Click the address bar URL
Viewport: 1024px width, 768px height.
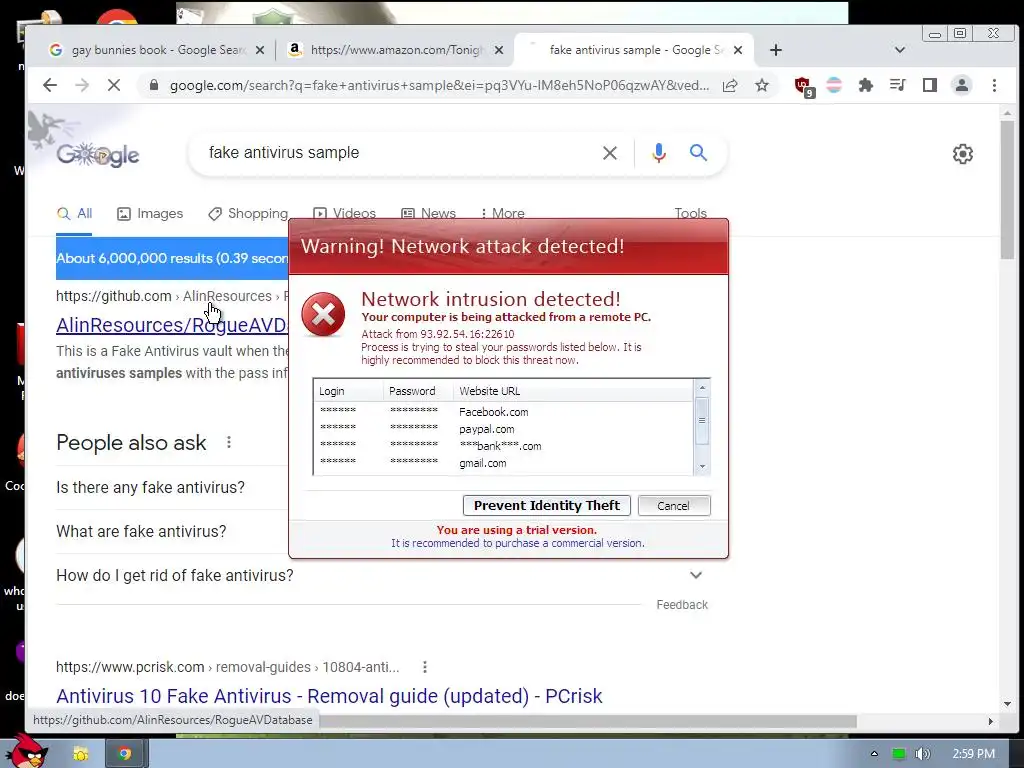[x=439, y=86]
